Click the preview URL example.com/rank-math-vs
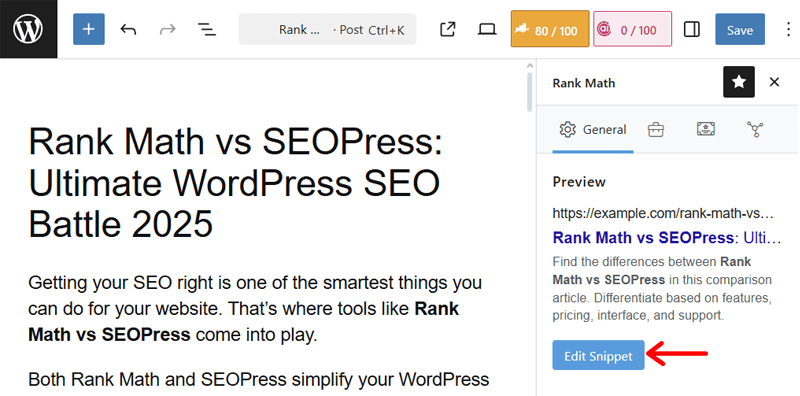Viewport: 800px width, 396px height. 664,212
